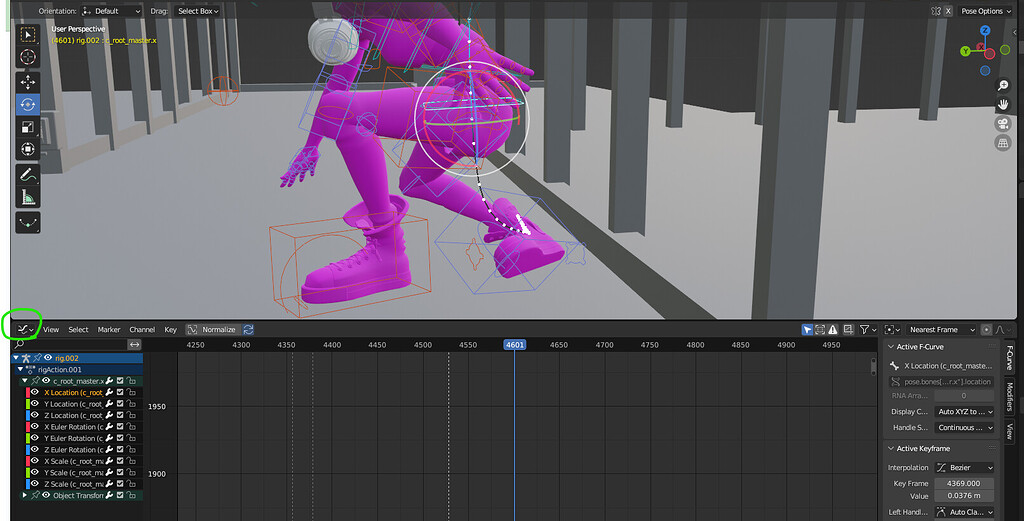The width and height of the screenshot is (1024, 521).
Task: Open the Pose Options dropdown
Action: [985, 11]
